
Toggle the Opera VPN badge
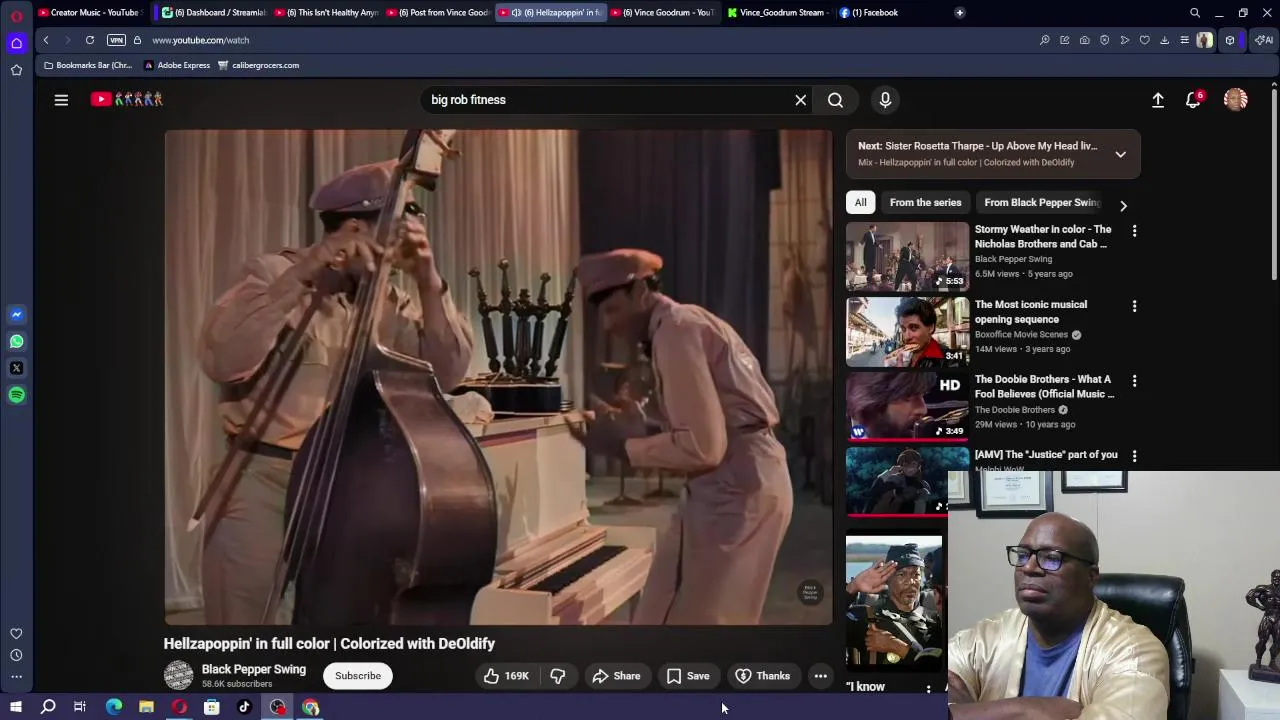pyautogui.click(x=116, y=40)
